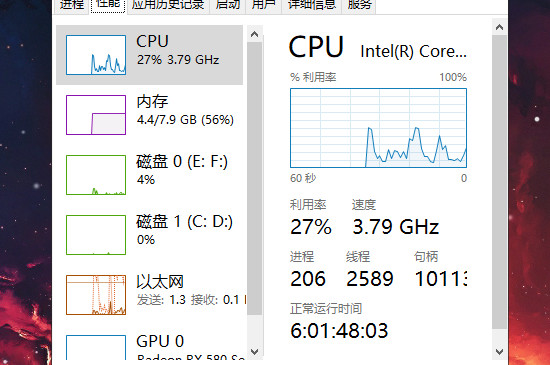
Task: Switch to the 详细信息 tab
Action: click(312, 6)
